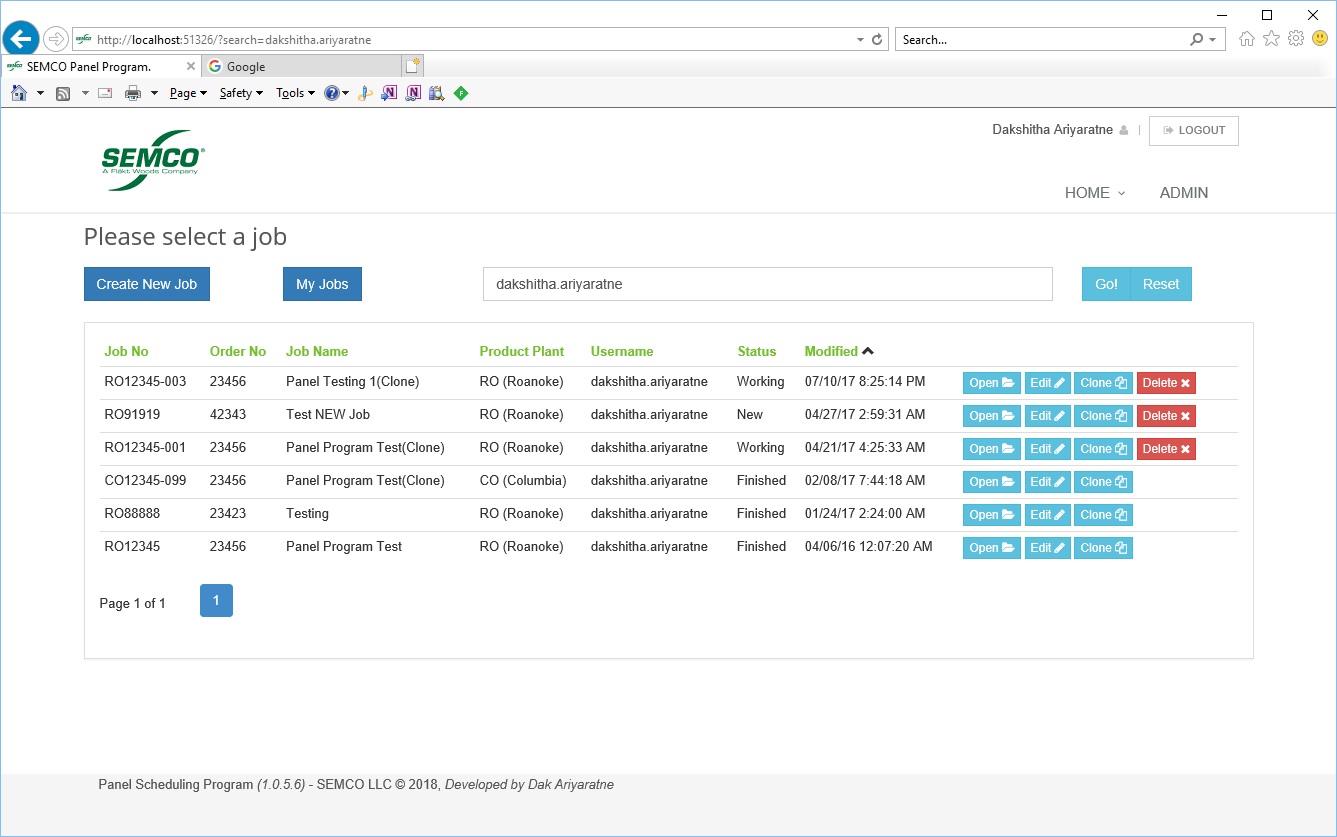This screenshot has height=837, width=1337.
Task: Open the Favorites star icon
Action: 1271,39
